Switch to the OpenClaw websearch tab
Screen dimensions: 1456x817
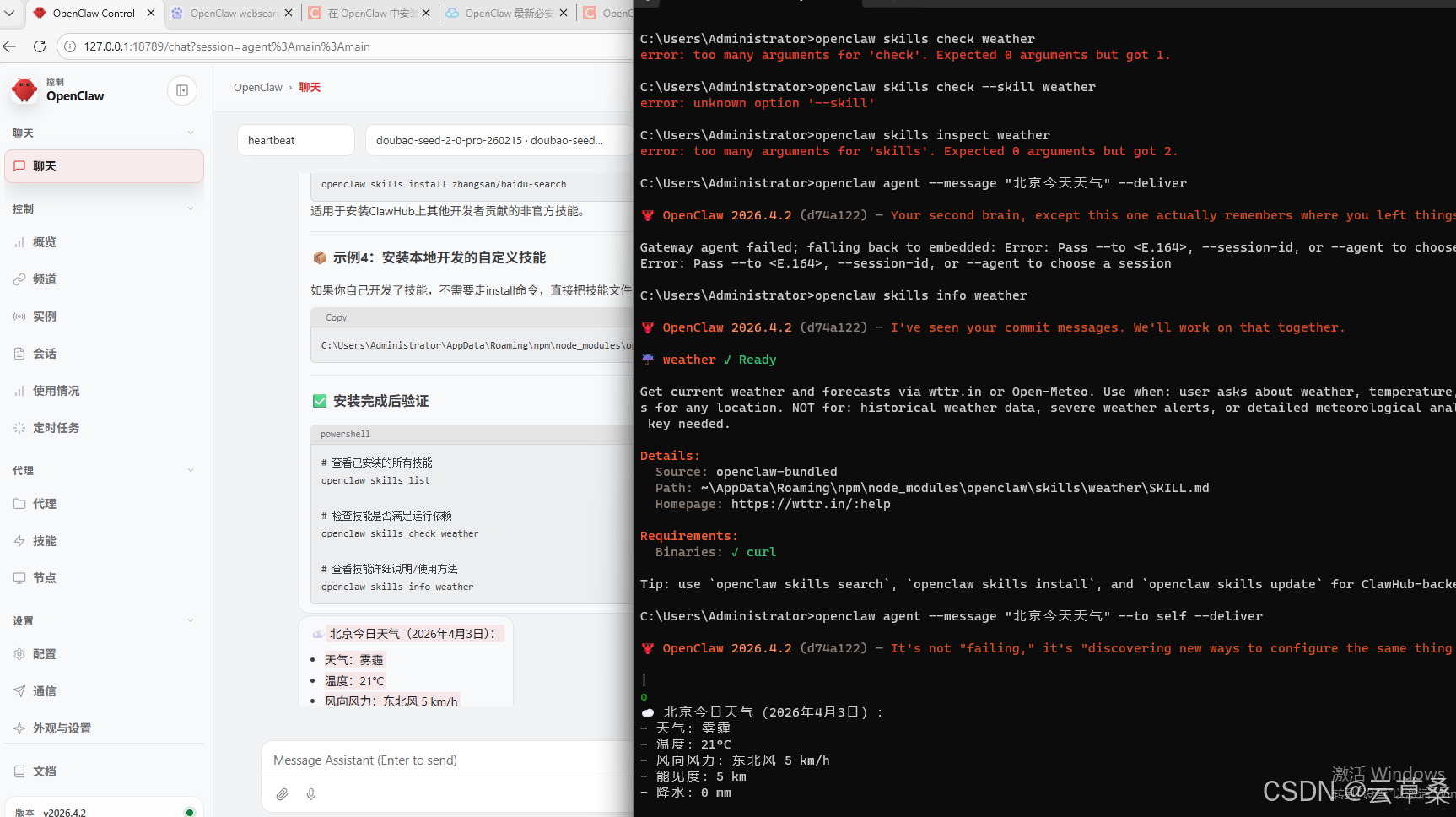click(x=232, y=13)
